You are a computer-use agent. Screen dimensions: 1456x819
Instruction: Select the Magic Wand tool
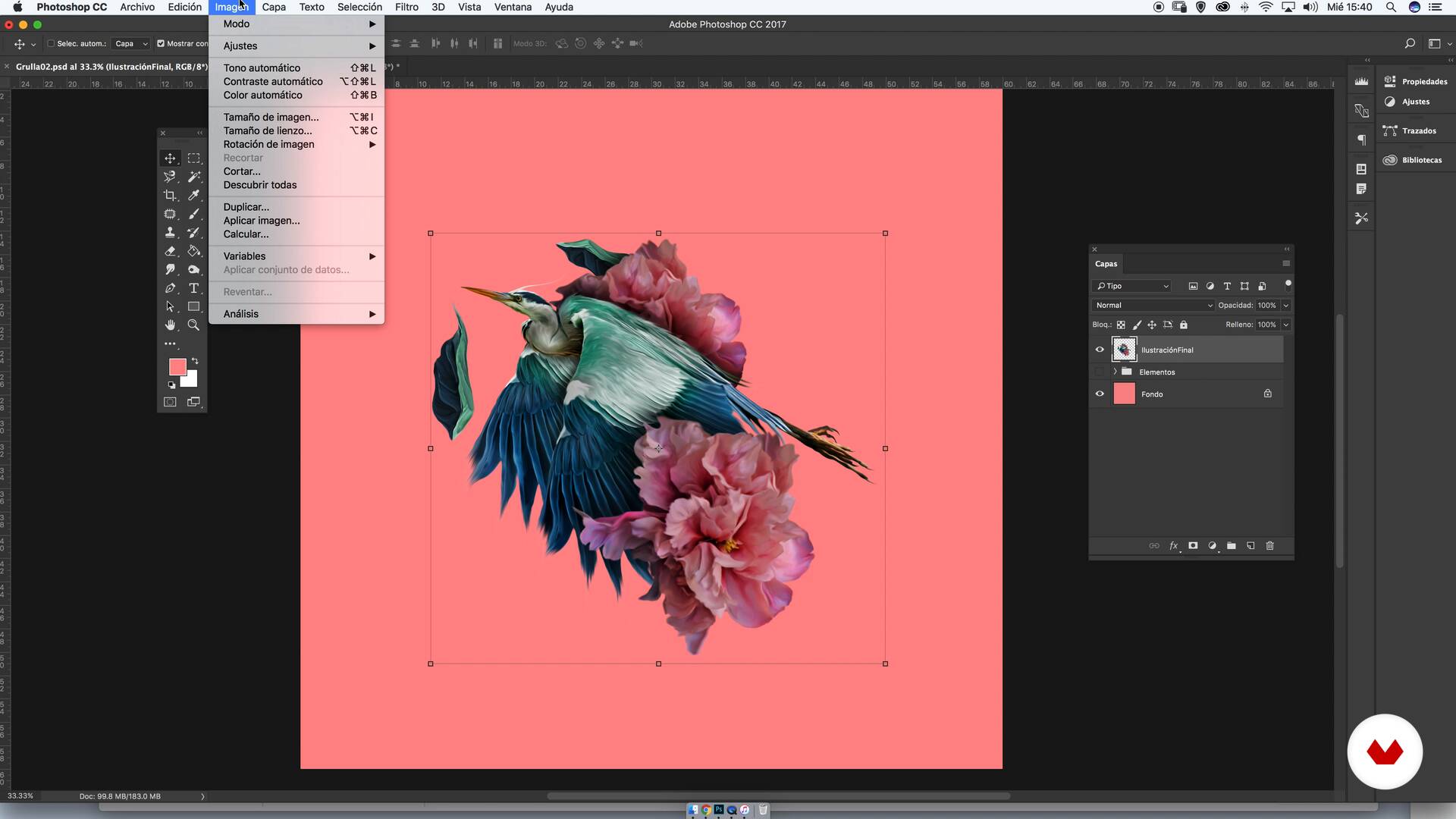(x=194, y=177)
